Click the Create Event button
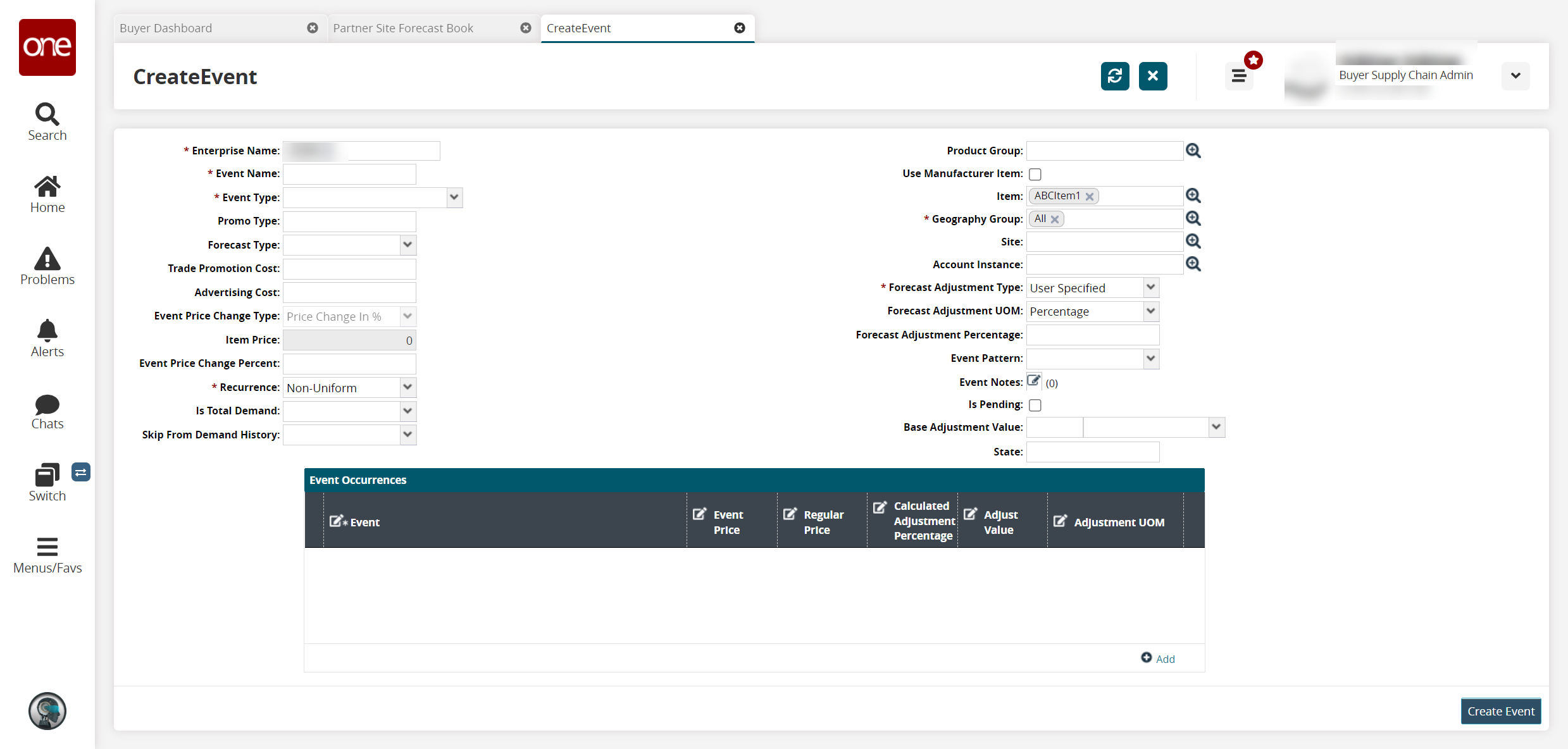 tap(1500, 711)
